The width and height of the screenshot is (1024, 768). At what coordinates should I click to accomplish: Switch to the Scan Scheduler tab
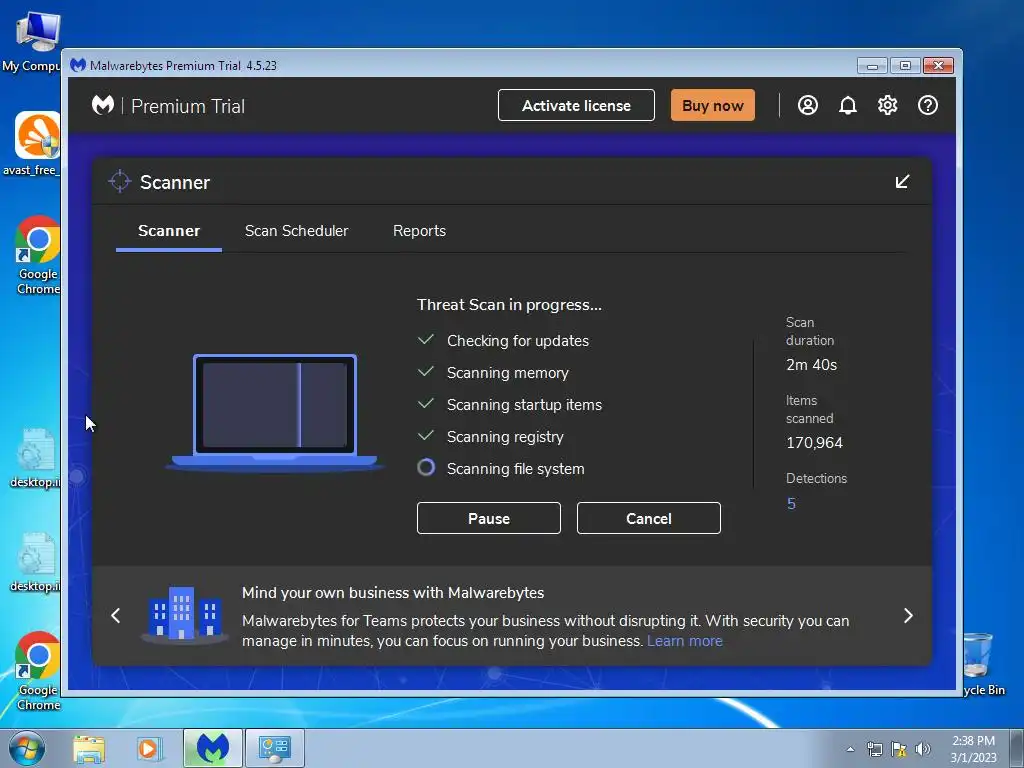[296, 231]
